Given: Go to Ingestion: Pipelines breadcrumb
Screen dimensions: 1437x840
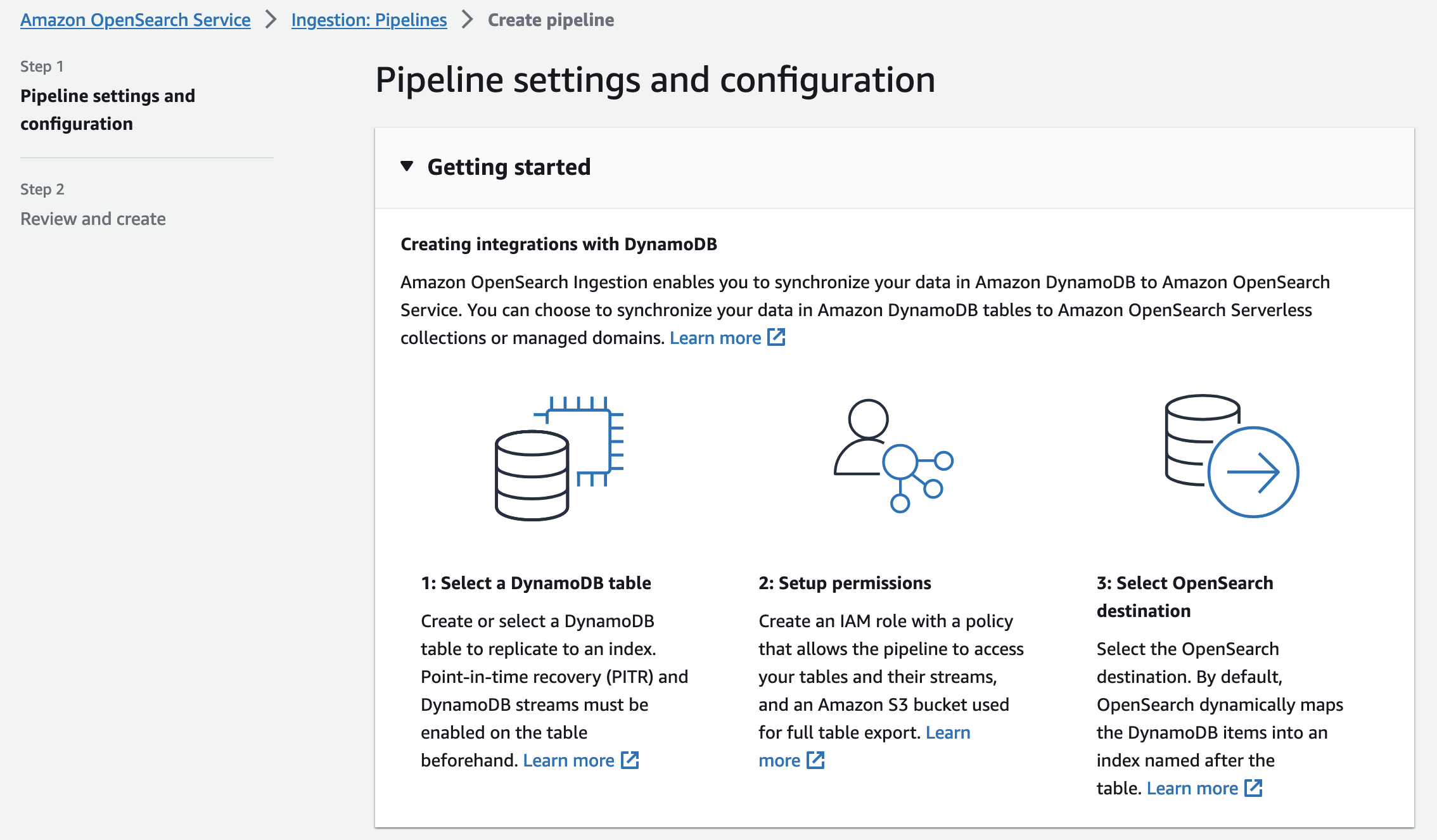Looking at the screenshot, I should [369, 20].
